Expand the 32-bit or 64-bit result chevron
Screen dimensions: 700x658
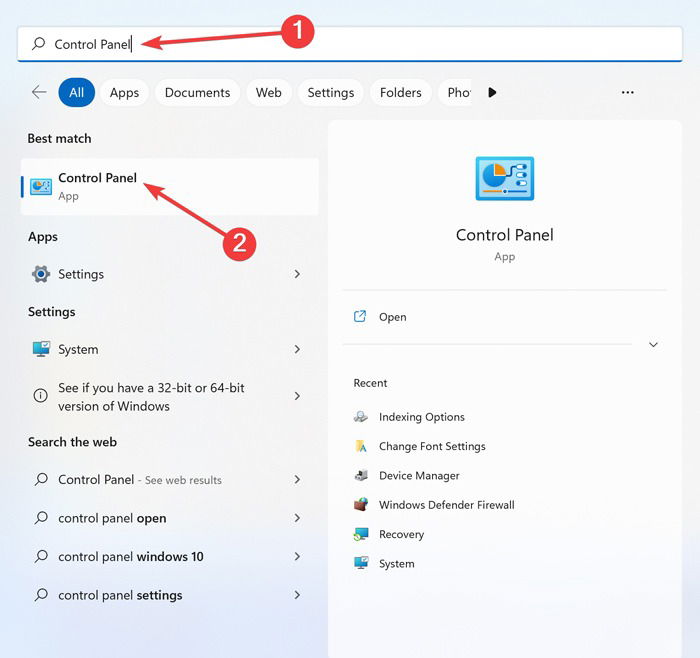pos(297,396)
